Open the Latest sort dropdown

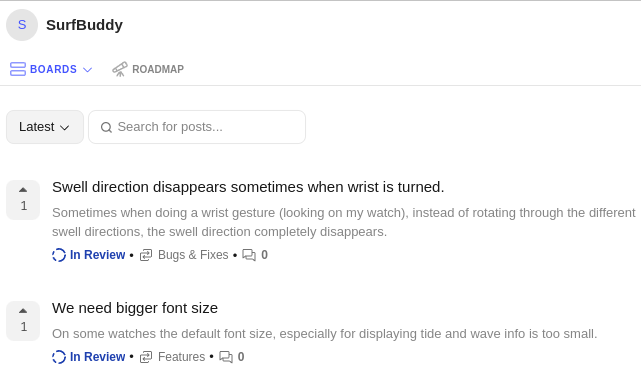(45, 127)
